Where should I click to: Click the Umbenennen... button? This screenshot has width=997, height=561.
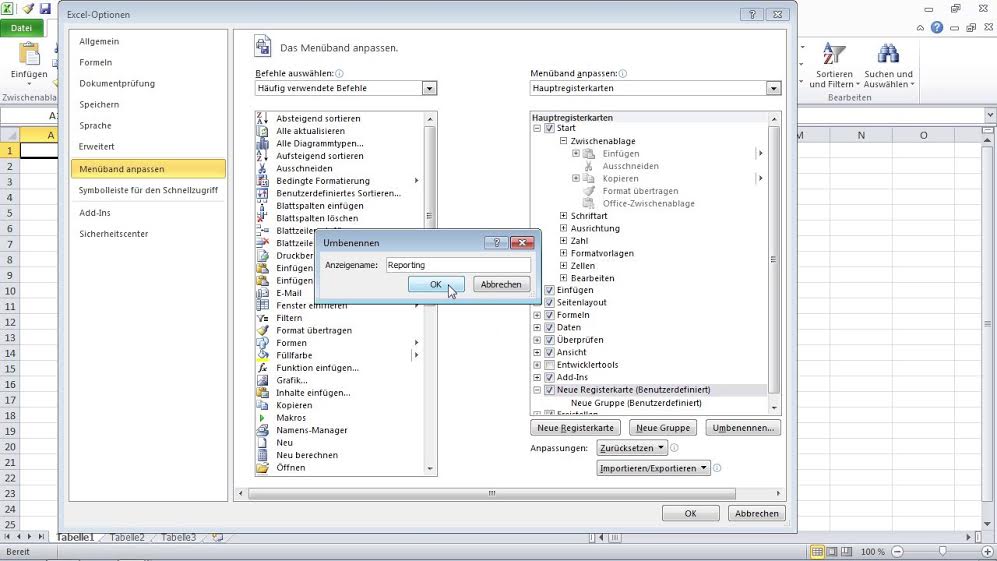743,428
